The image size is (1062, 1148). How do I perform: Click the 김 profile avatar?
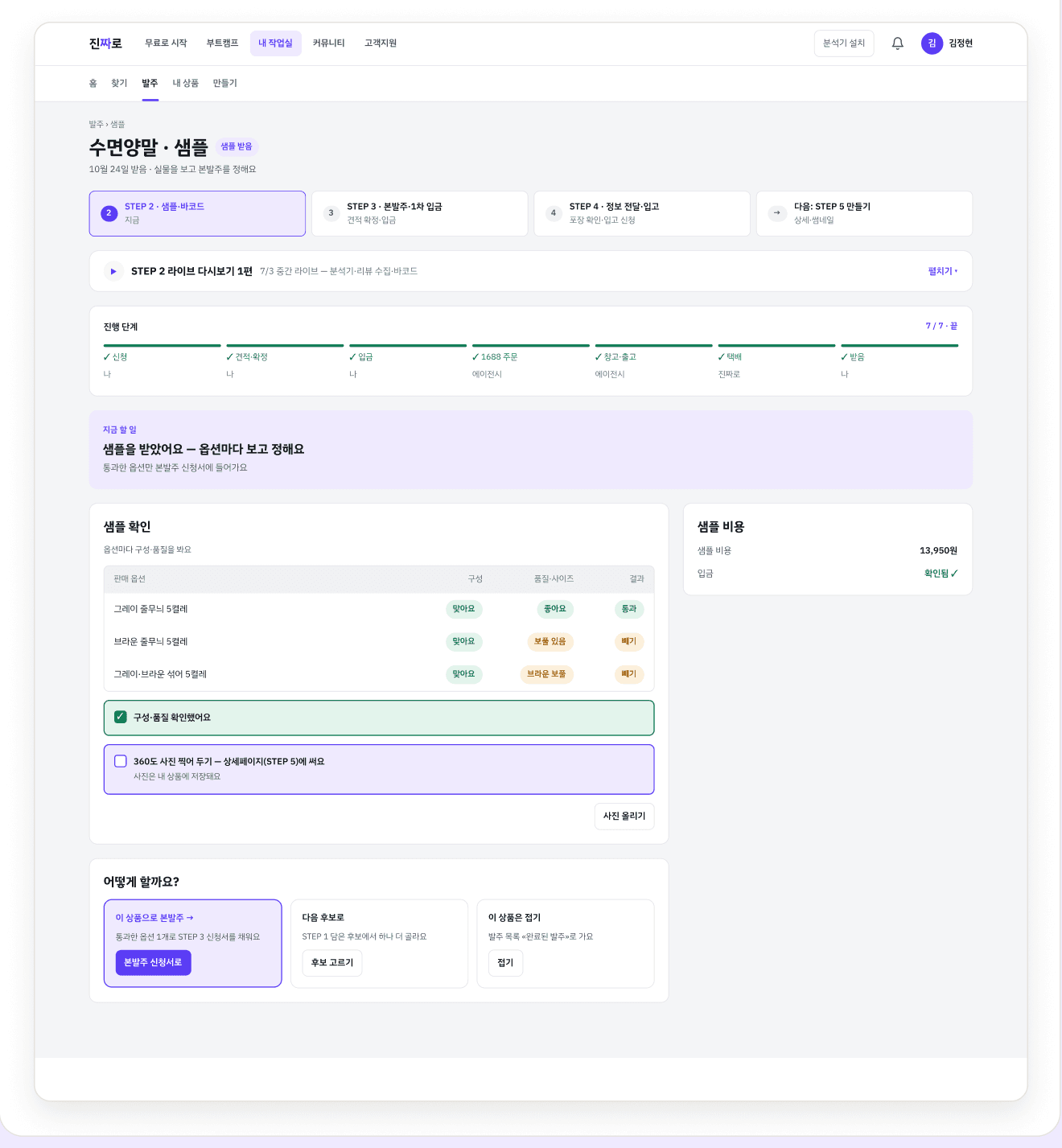tap(932, 43)
